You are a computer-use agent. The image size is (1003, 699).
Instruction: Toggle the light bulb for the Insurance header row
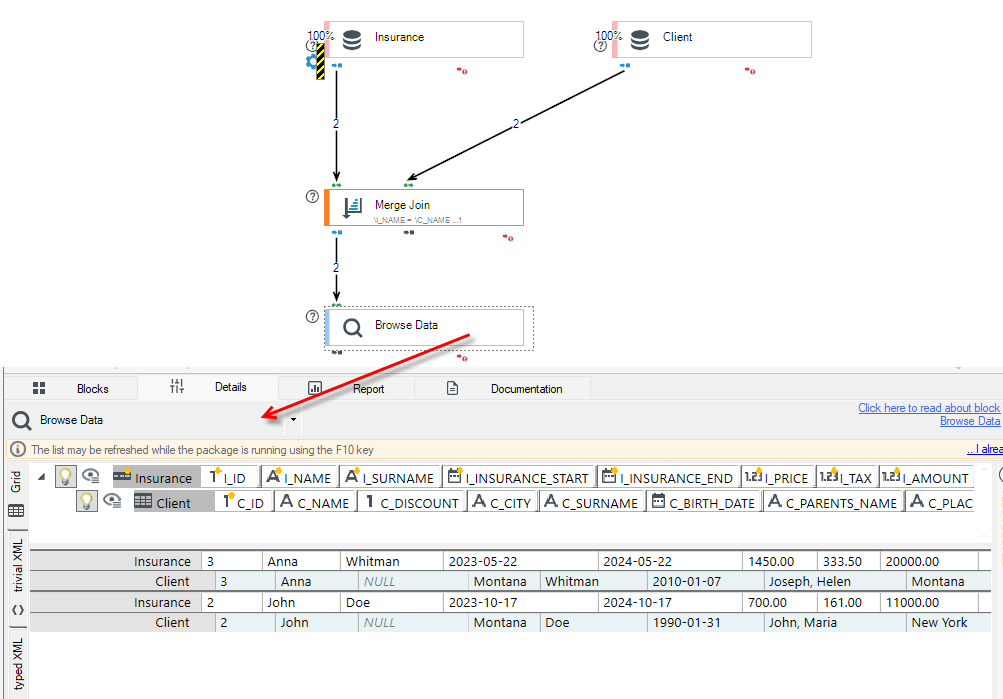[x=65, y=476]
